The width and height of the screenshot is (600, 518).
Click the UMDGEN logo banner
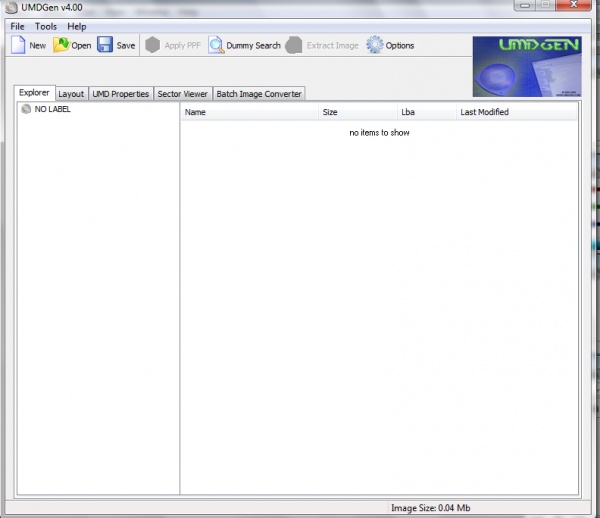(x=527, y=67)
